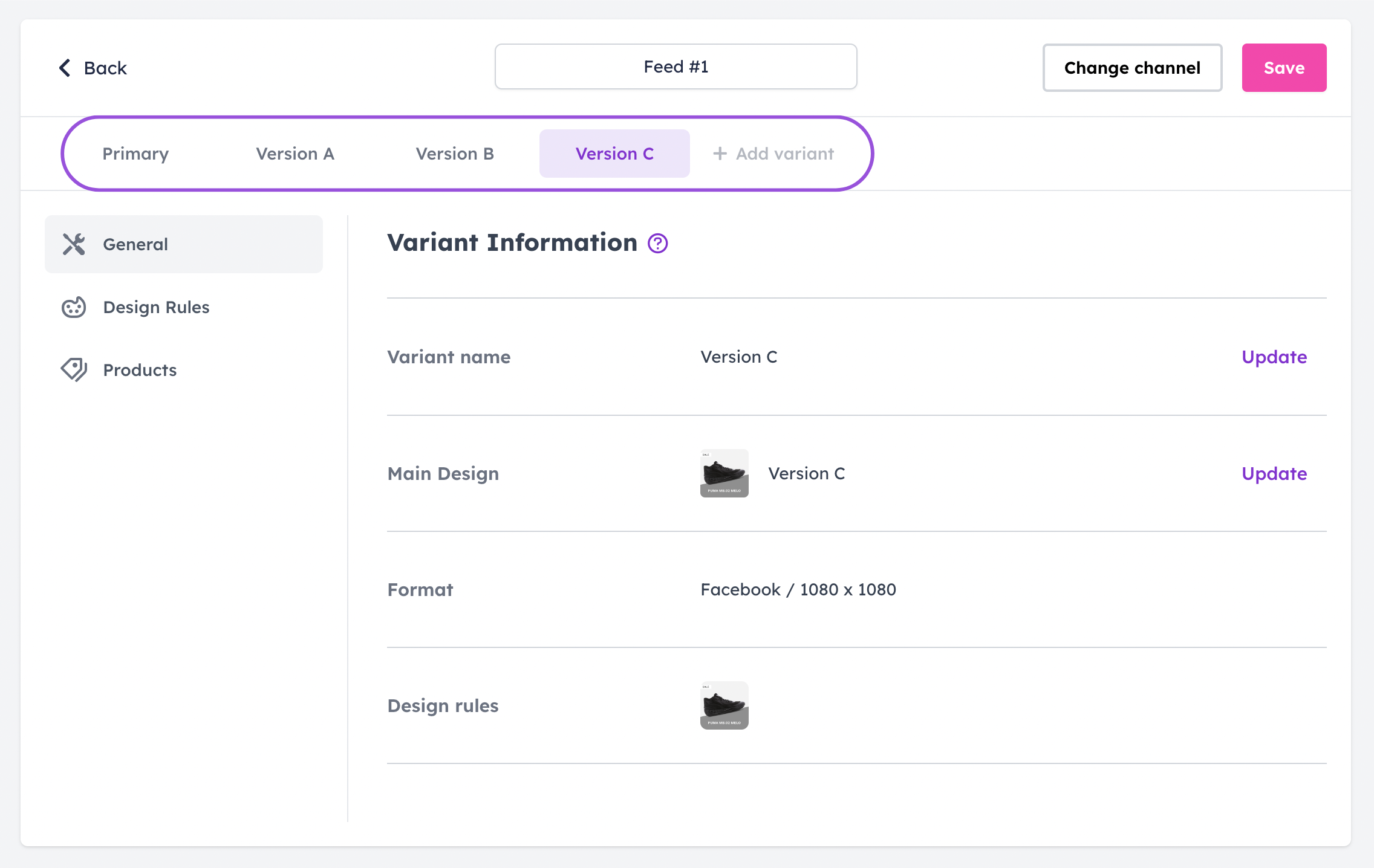Screen dimensions: 1374x868
Task: Open the Change channel dialog
Action: pos(1133,67)
